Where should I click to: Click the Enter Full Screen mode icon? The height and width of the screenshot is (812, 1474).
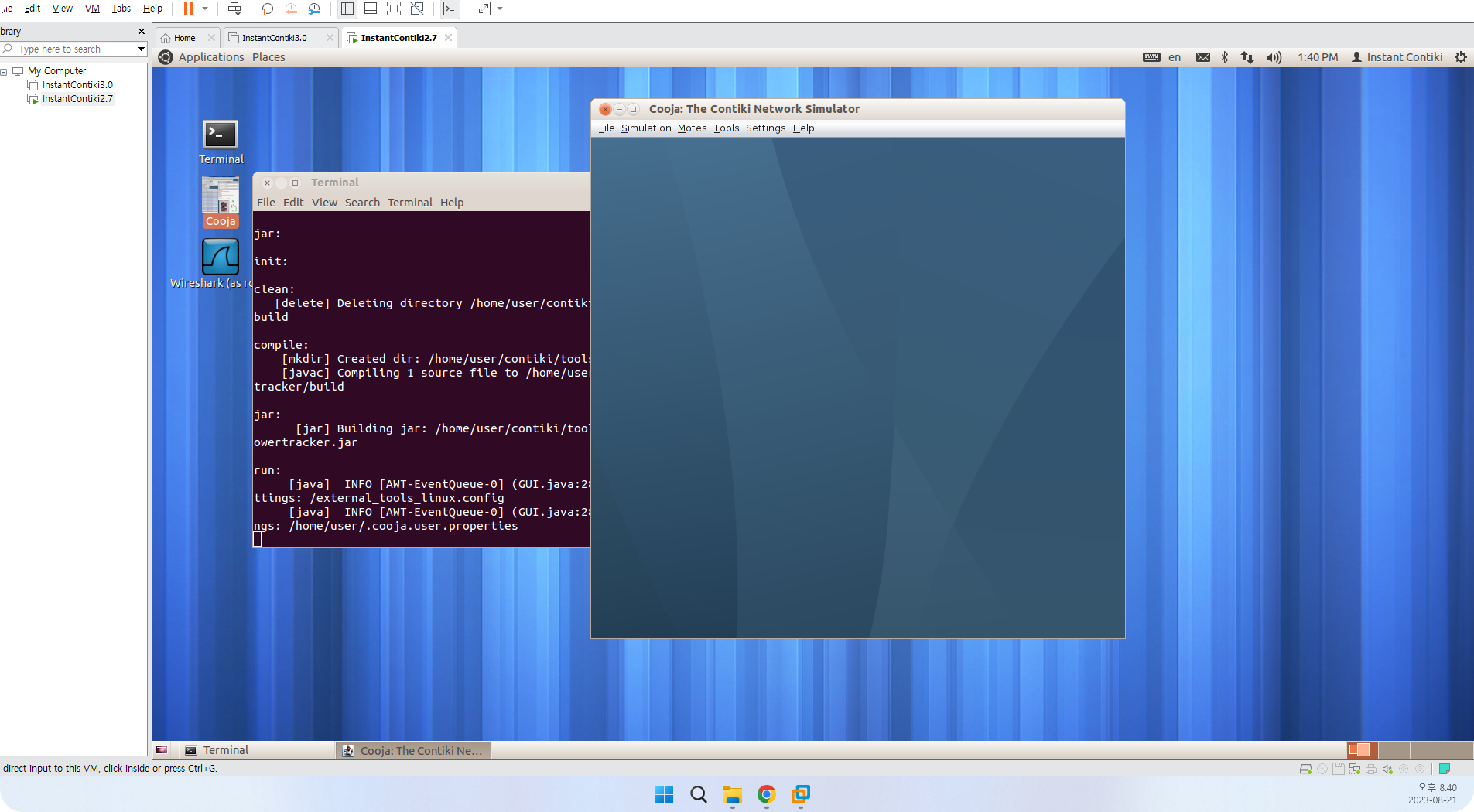(394, 9)
